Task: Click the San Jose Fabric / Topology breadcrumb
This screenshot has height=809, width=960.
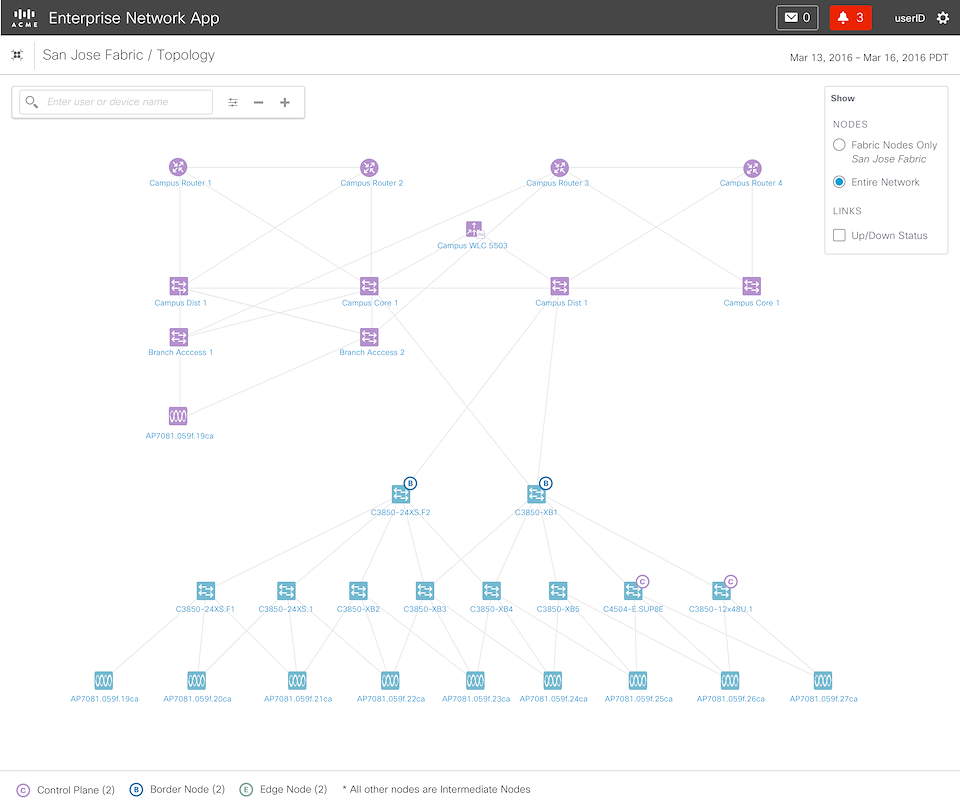Action: [x=128, y=55]
